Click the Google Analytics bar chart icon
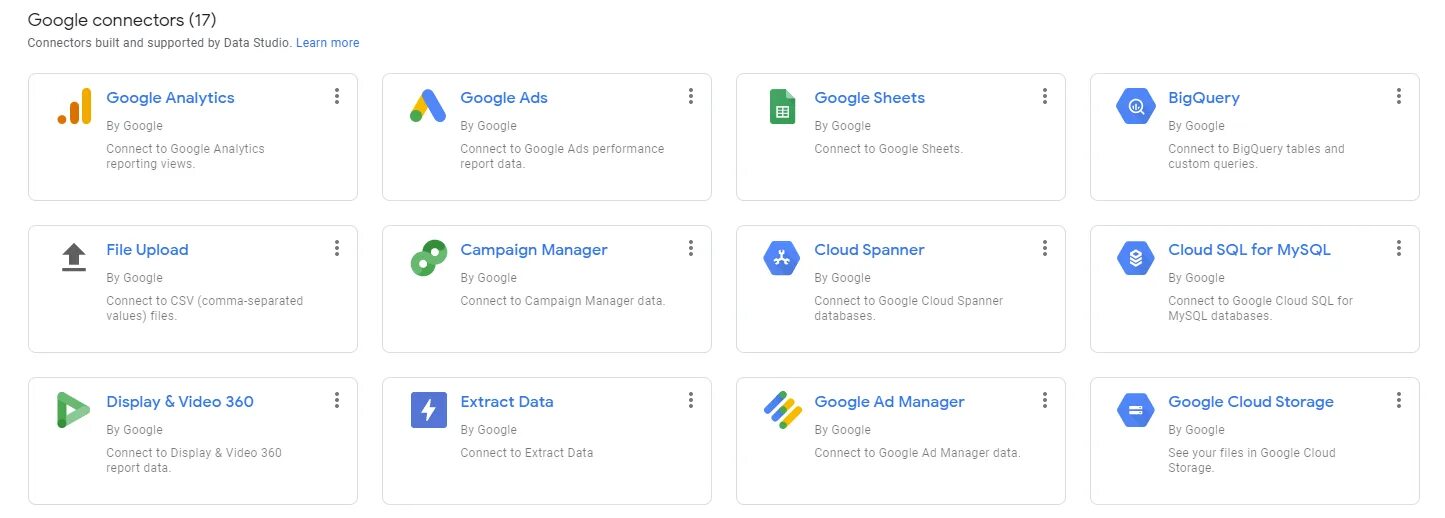 pyautogui.click(x=75, y=106)
